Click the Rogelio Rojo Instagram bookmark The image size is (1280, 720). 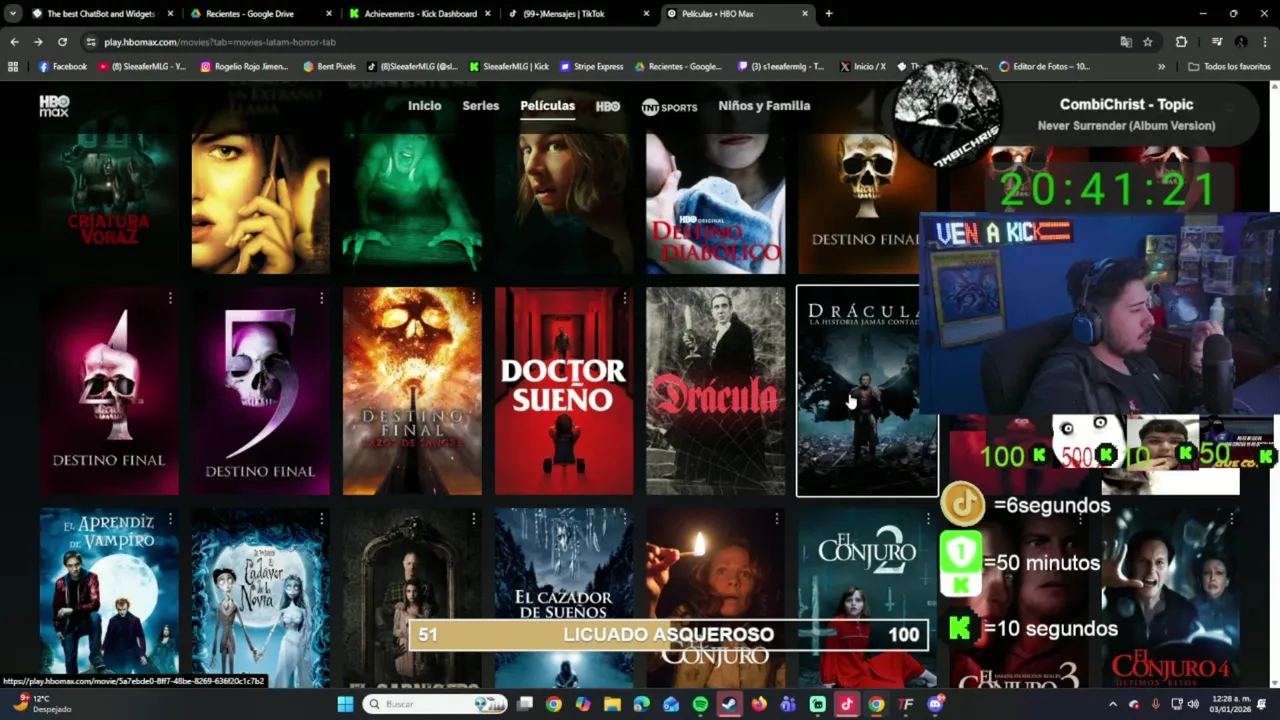[x=244, y=66]
